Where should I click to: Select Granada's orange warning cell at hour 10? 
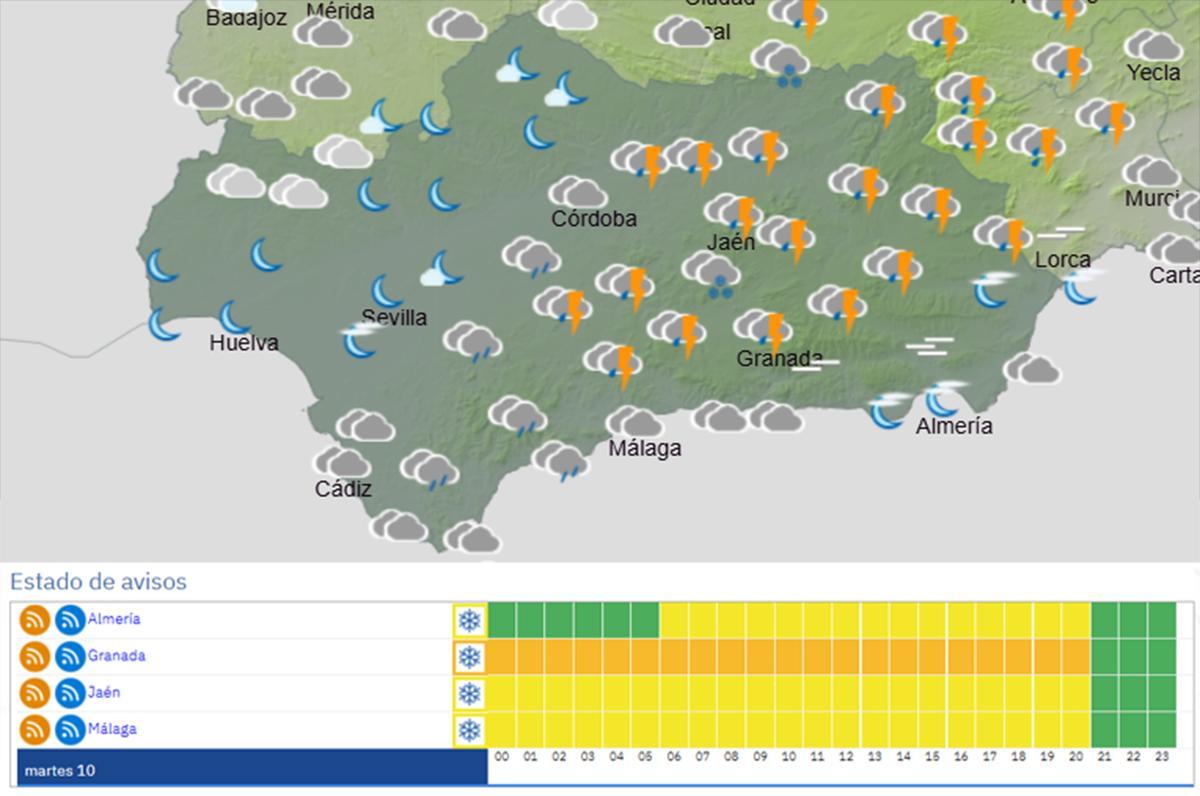pyautogui.click(x=789, y=656)
